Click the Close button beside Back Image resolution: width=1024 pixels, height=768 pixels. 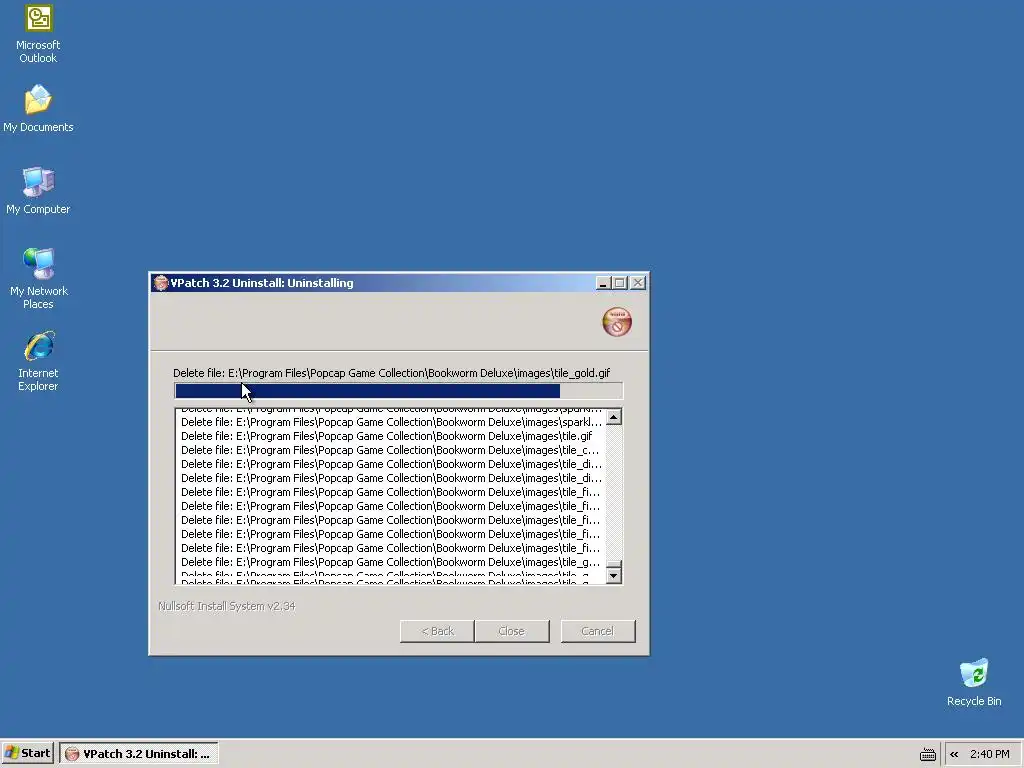pyautogui.click(x=511, y=631)
